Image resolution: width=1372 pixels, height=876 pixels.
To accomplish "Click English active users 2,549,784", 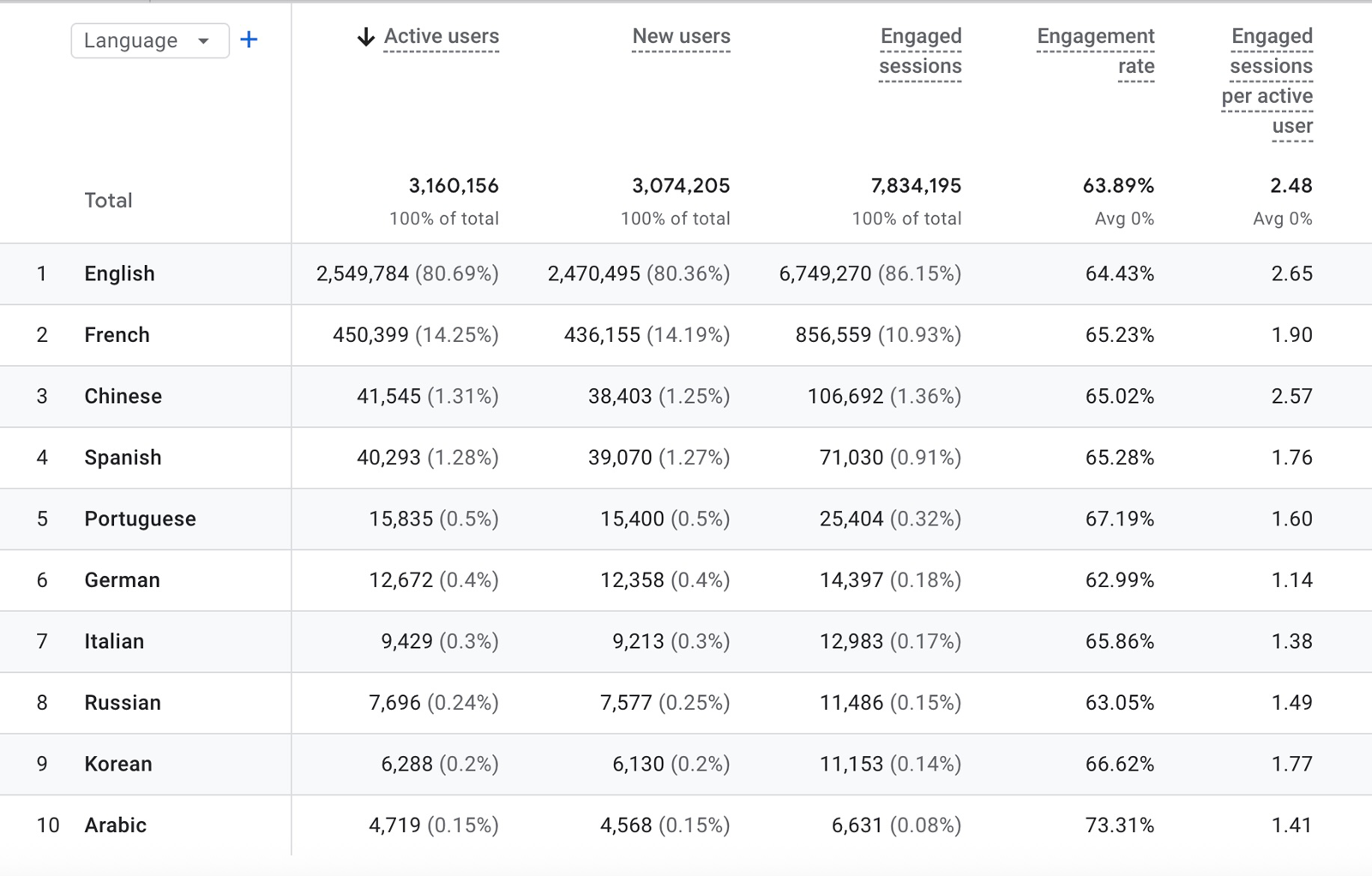I will 363,274.
